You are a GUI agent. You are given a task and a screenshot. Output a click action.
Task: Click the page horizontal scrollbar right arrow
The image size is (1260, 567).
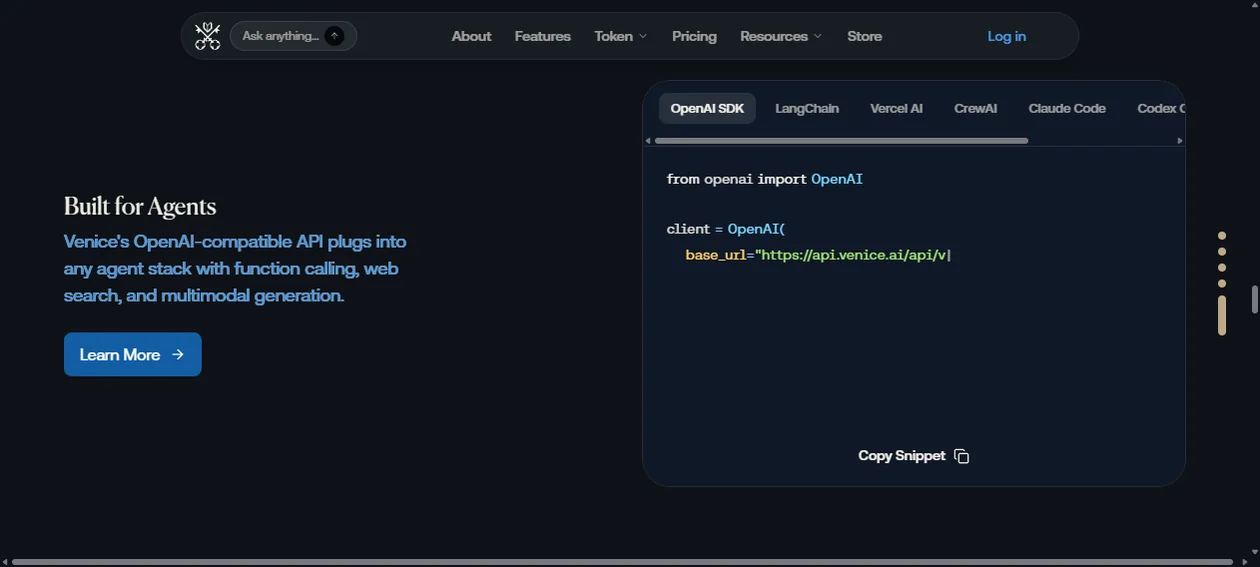click(x=1244, y=562)
